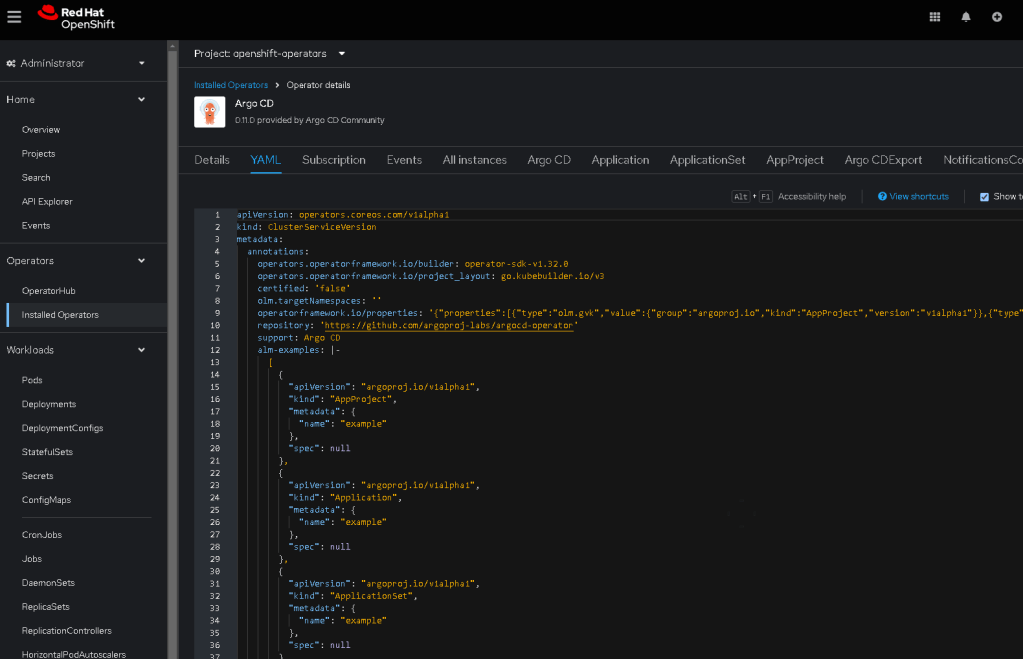Open ReplicaSets in sidebar
1023x659 pixels.
46,607
